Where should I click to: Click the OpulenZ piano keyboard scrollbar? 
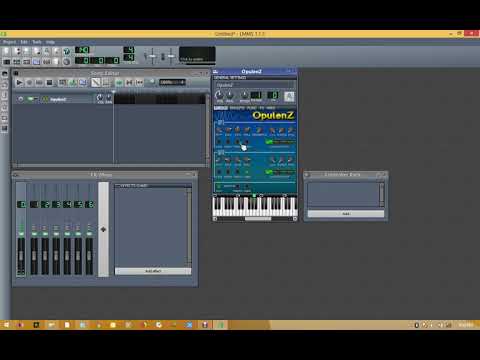(x=255, y=219)
